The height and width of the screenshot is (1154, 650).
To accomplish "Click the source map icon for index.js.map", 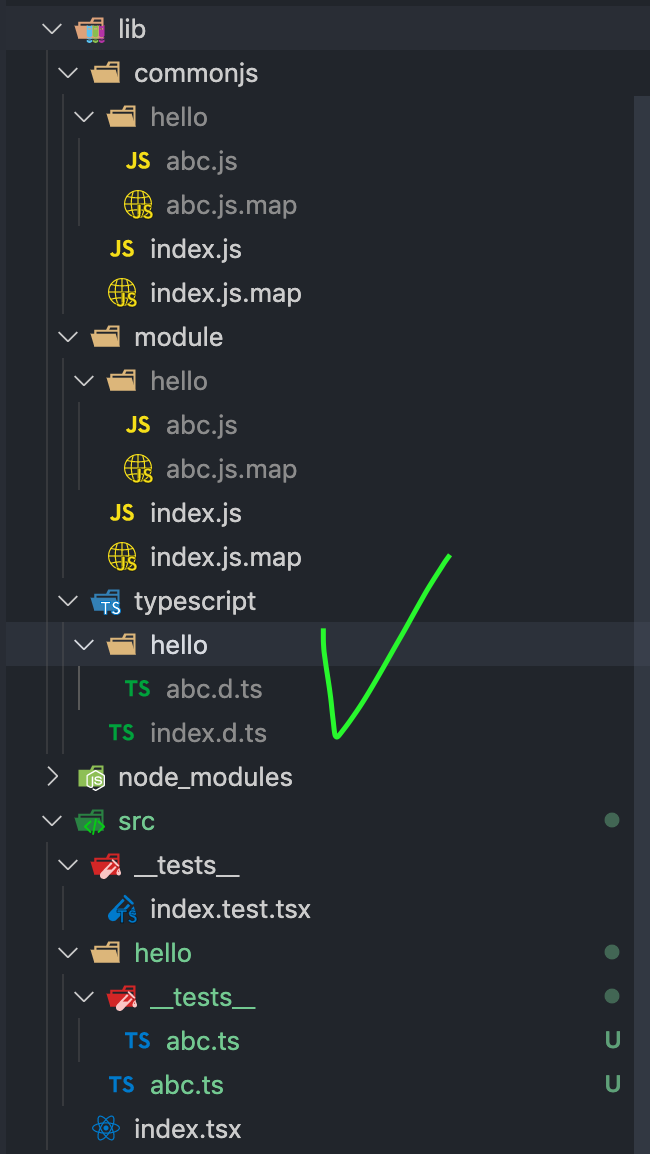I will [123, 293].
